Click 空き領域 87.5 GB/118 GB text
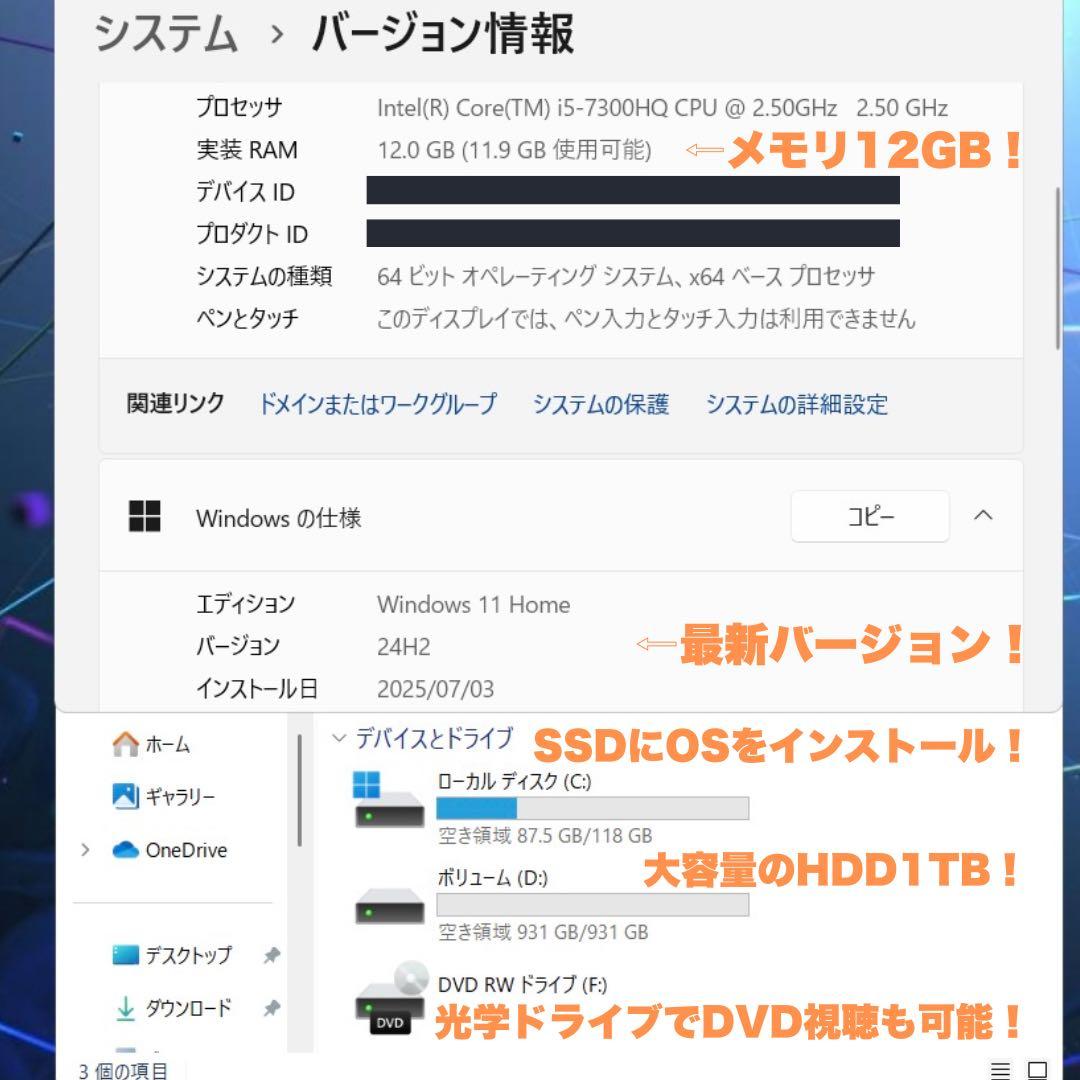1080x1080 pixels. point(545,835)
